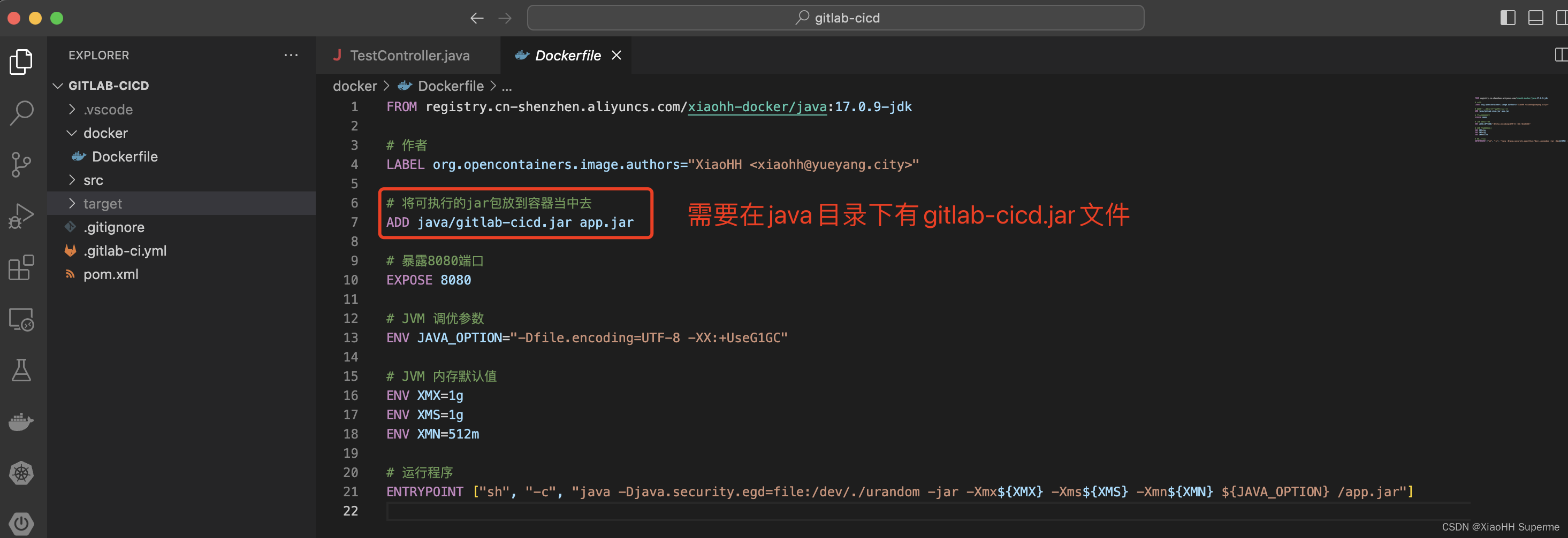Close the Dockerfile tab

coord(616,56)
